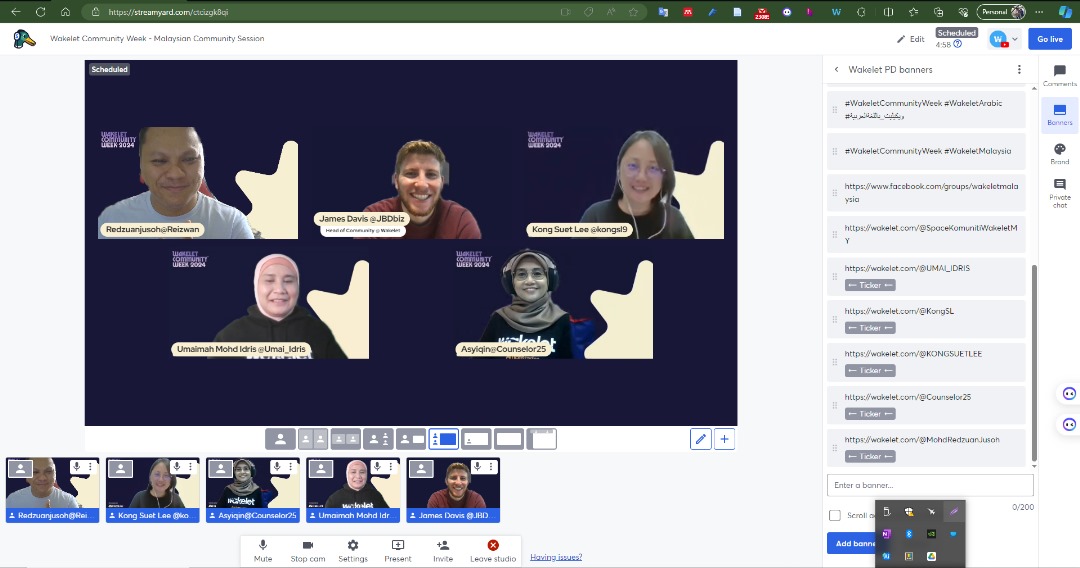Mute the microphone in the studio toolbar
Viewport: 1080px width, 568px height.
(262, 550)
